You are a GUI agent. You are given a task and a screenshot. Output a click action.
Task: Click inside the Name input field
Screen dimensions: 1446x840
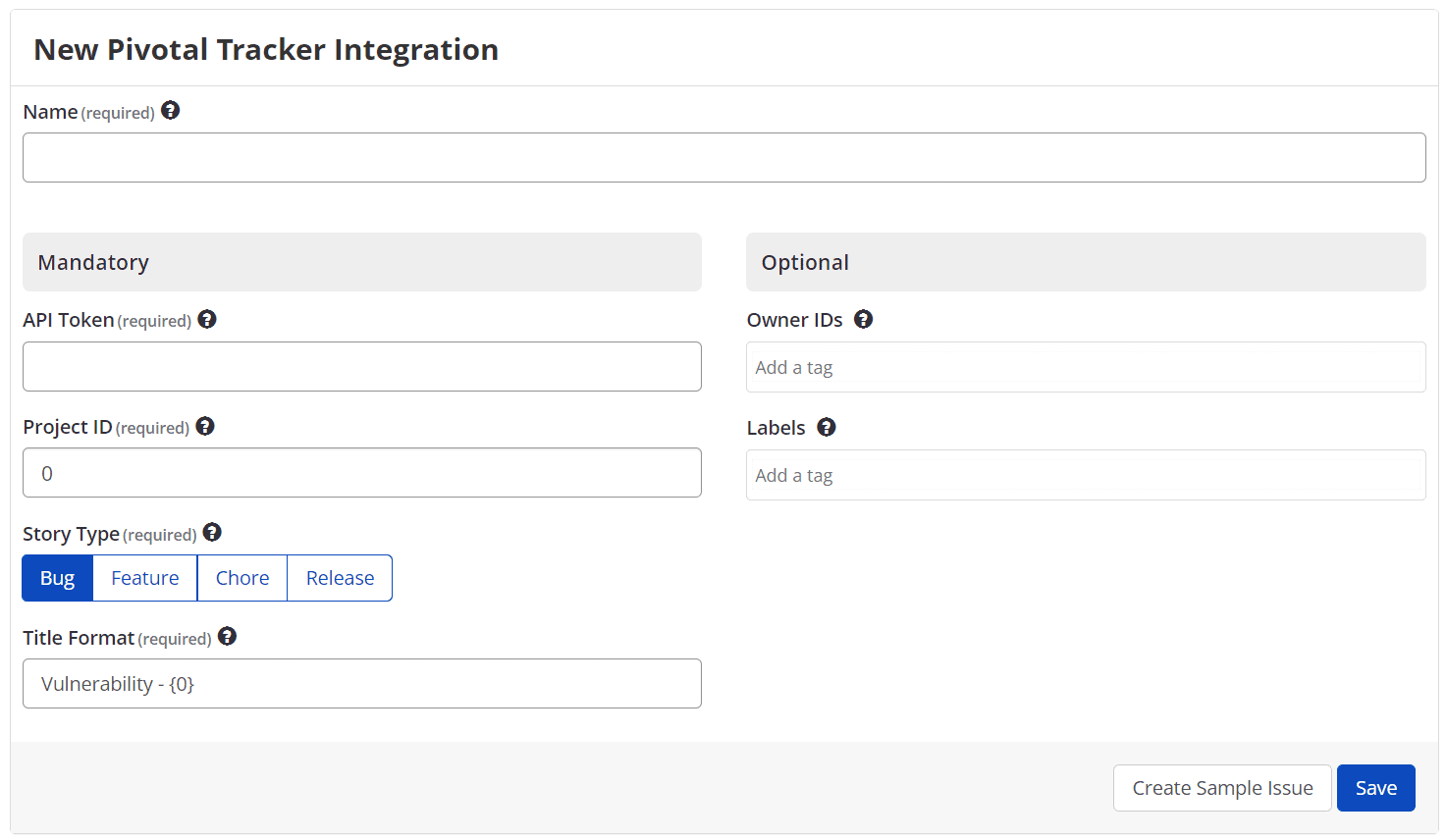pyautogui.click(x=724, y=157)
